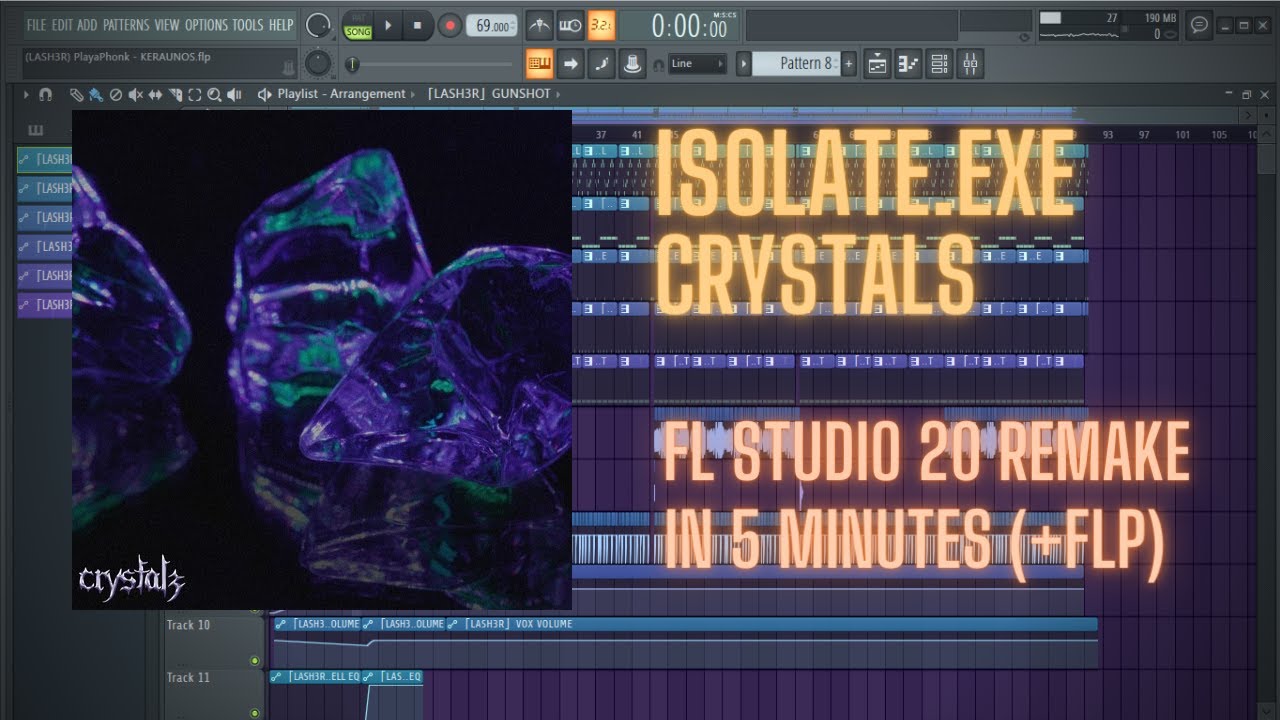Click the main volume knob
This screenshot has height=720, width=1280.
(318, 25)
